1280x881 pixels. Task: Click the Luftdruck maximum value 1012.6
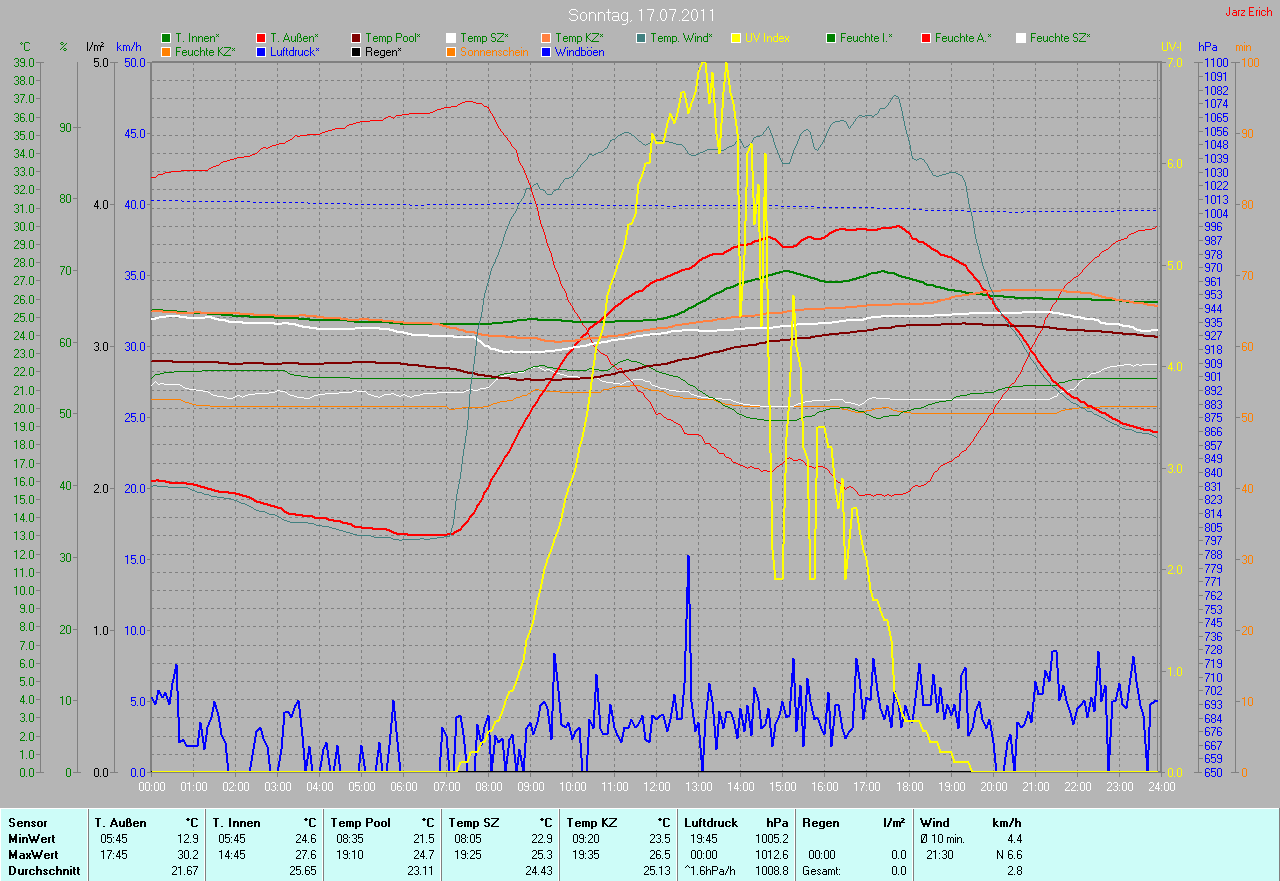click(772, 855)
